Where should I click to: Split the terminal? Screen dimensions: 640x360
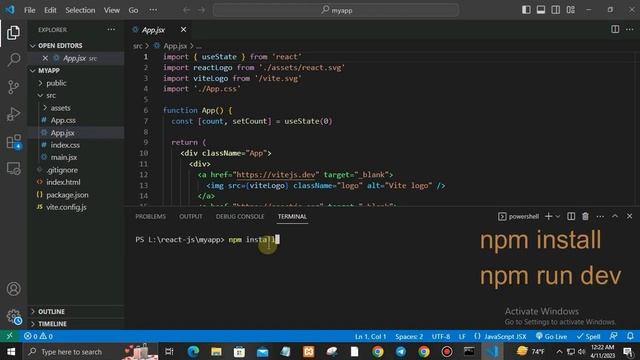[571, 216]
